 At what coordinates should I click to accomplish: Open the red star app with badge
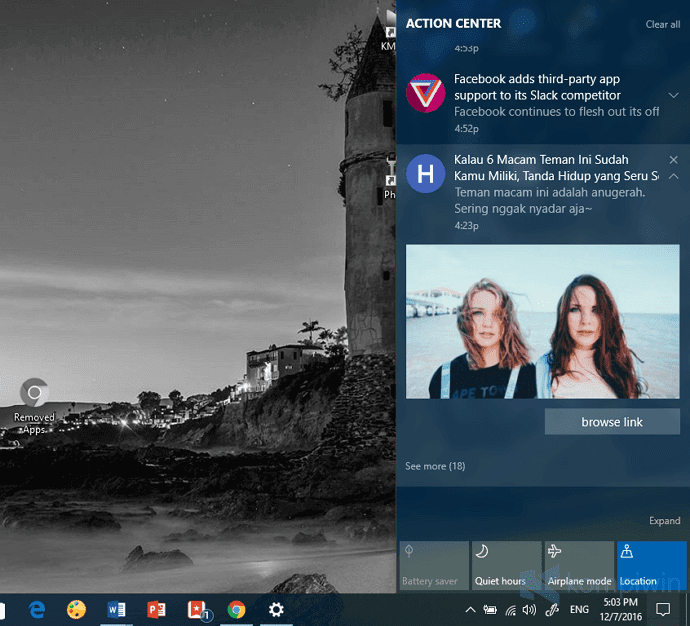point(199,611)
